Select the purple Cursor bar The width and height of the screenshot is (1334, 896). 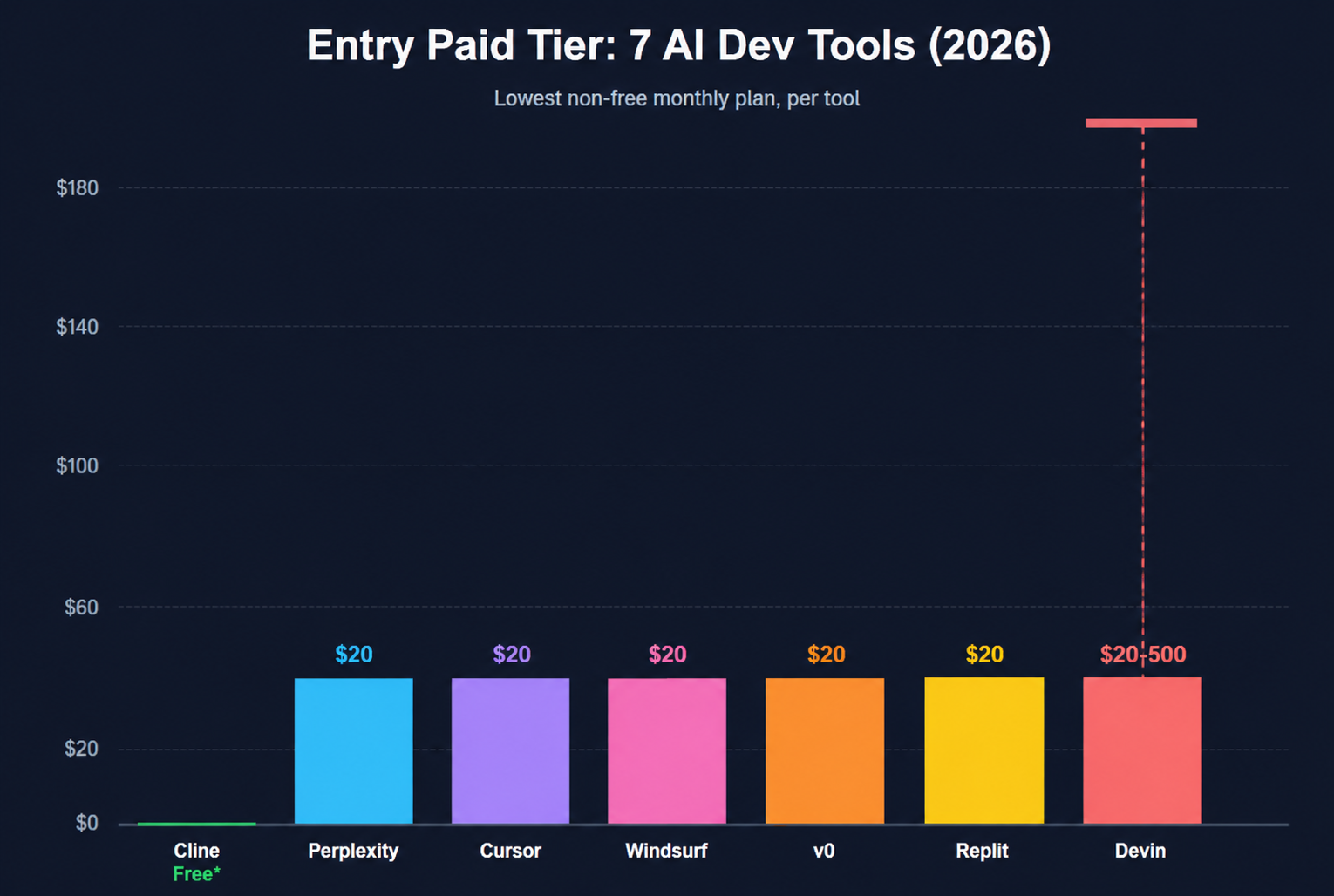coord(511,750)
